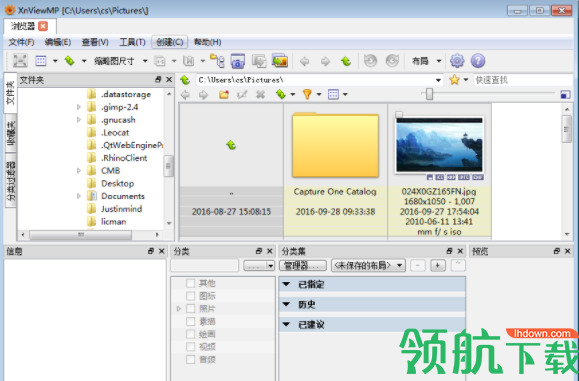This screenshot has width=579, height=381.
Task: Rotate image clockwise
Action: pyautogui.click(x=392, y=61)
